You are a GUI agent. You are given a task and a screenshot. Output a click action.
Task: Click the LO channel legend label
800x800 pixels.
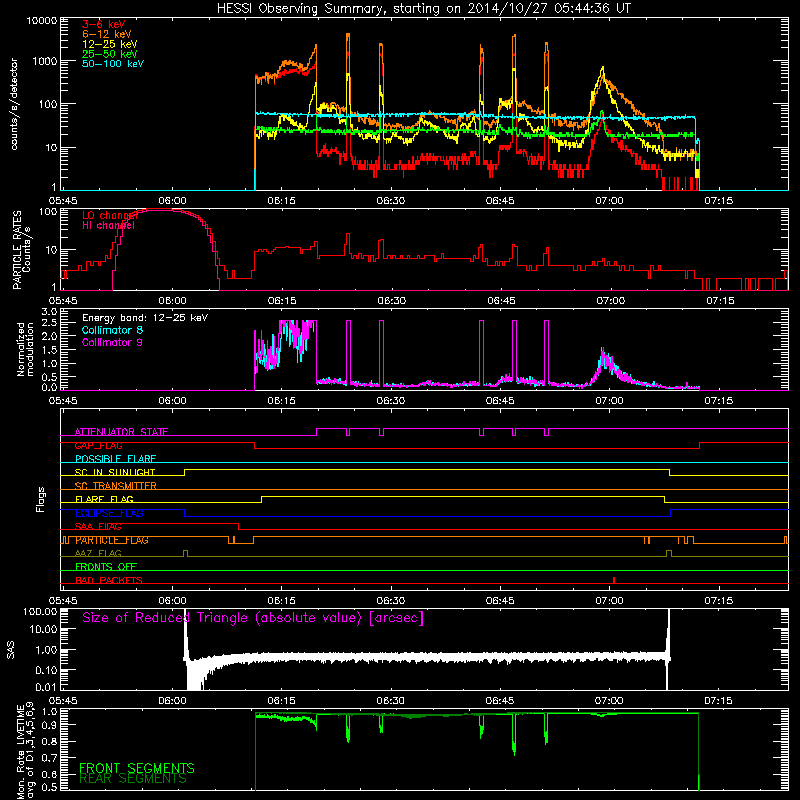(110, 215)
